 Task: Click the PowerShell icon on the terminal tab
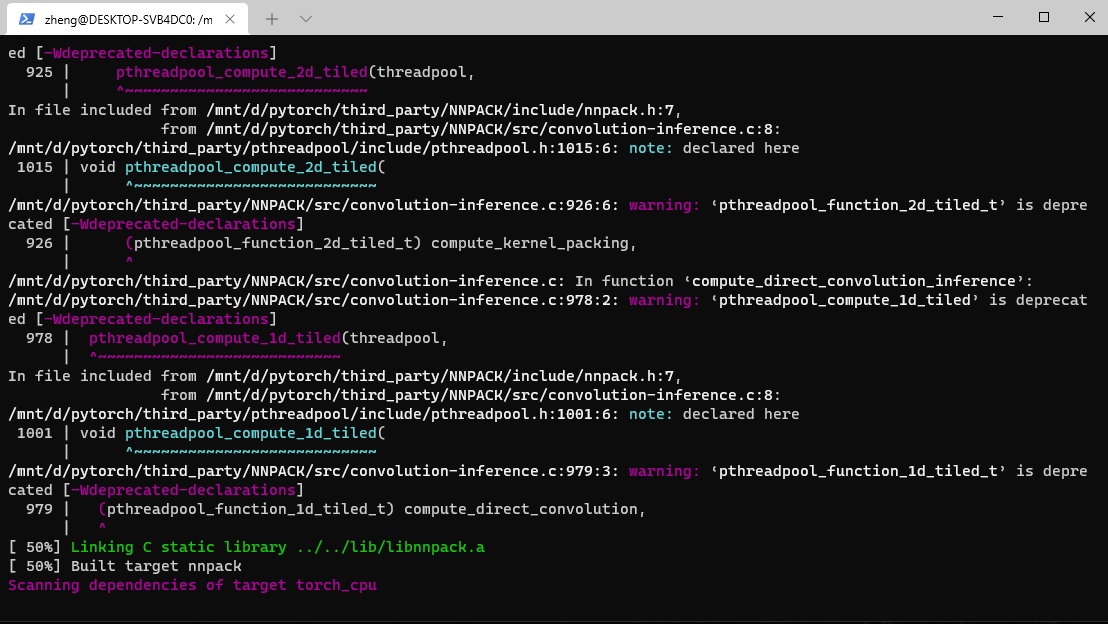coord(27,18)
